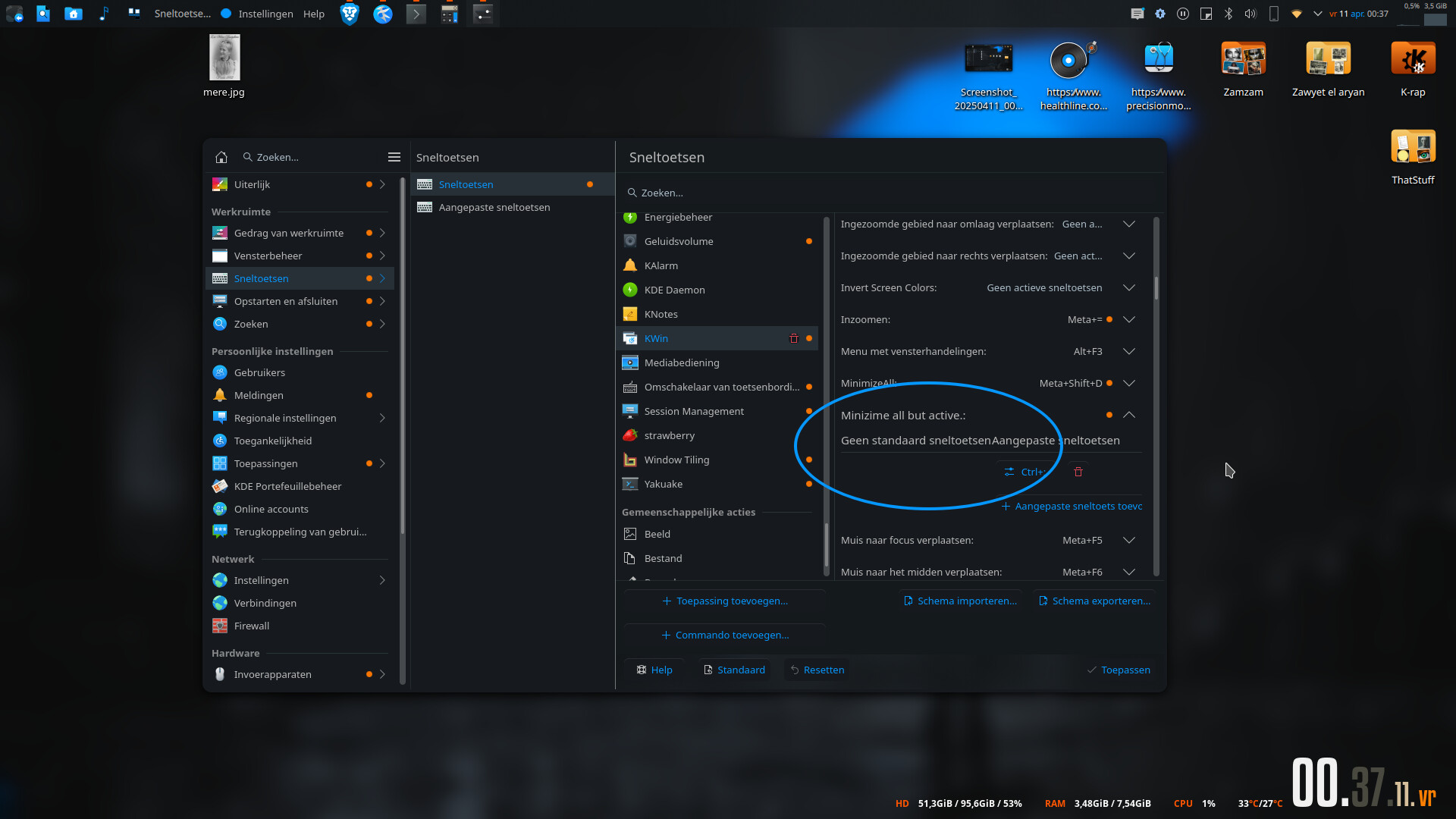Open the Uiterlijk appearance icon

(220, 184)
